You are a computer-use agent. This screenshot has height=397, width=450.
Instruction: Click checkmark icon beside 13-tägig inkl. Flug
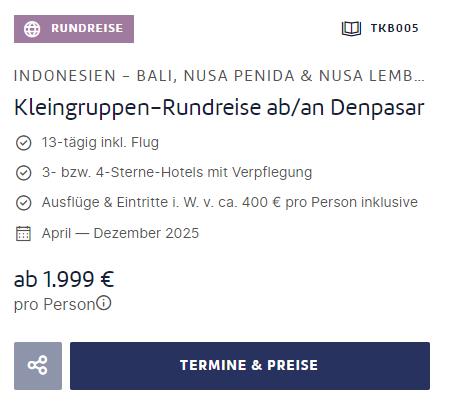(24, 143)
